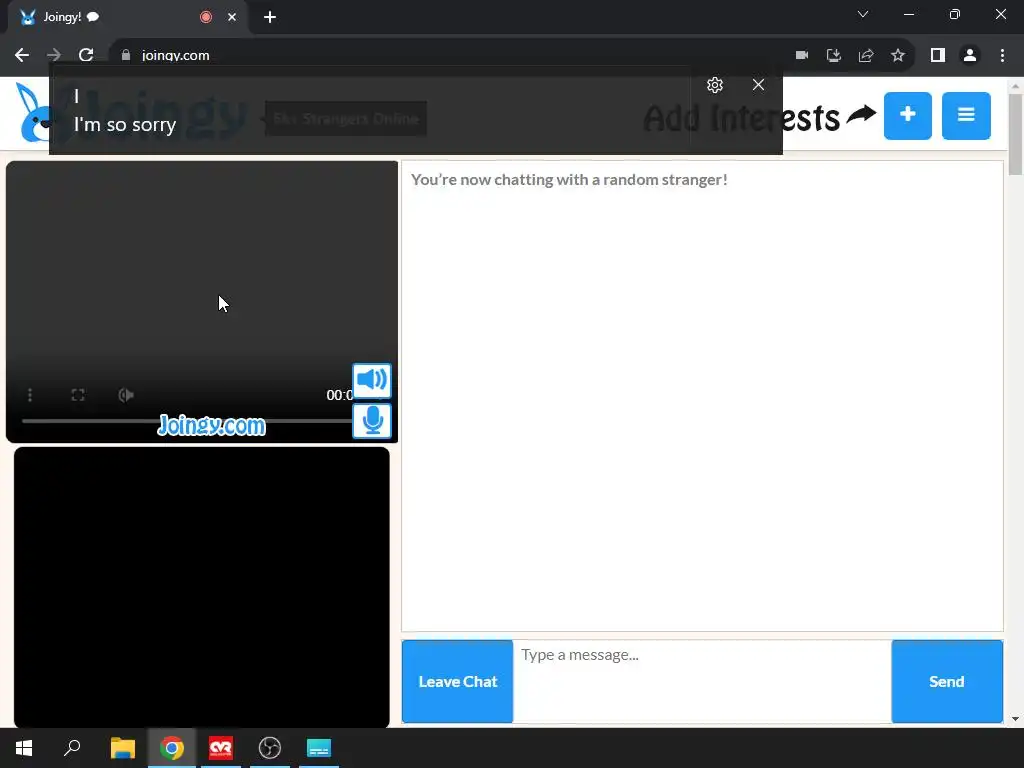Reload the joingy.com page
The width and height of the screenshot is (1024, 768).
coord(86,56)
